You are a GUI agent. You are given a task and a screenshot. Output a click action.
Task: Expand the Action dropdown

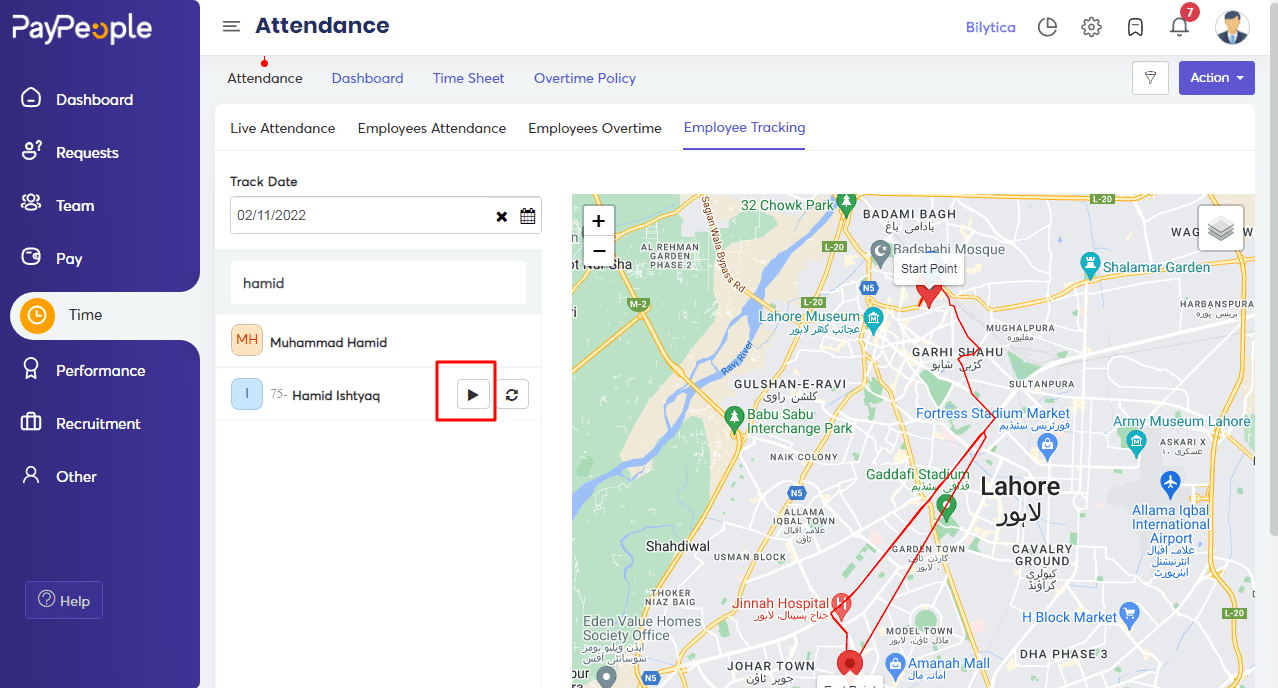click(1216, 78)
